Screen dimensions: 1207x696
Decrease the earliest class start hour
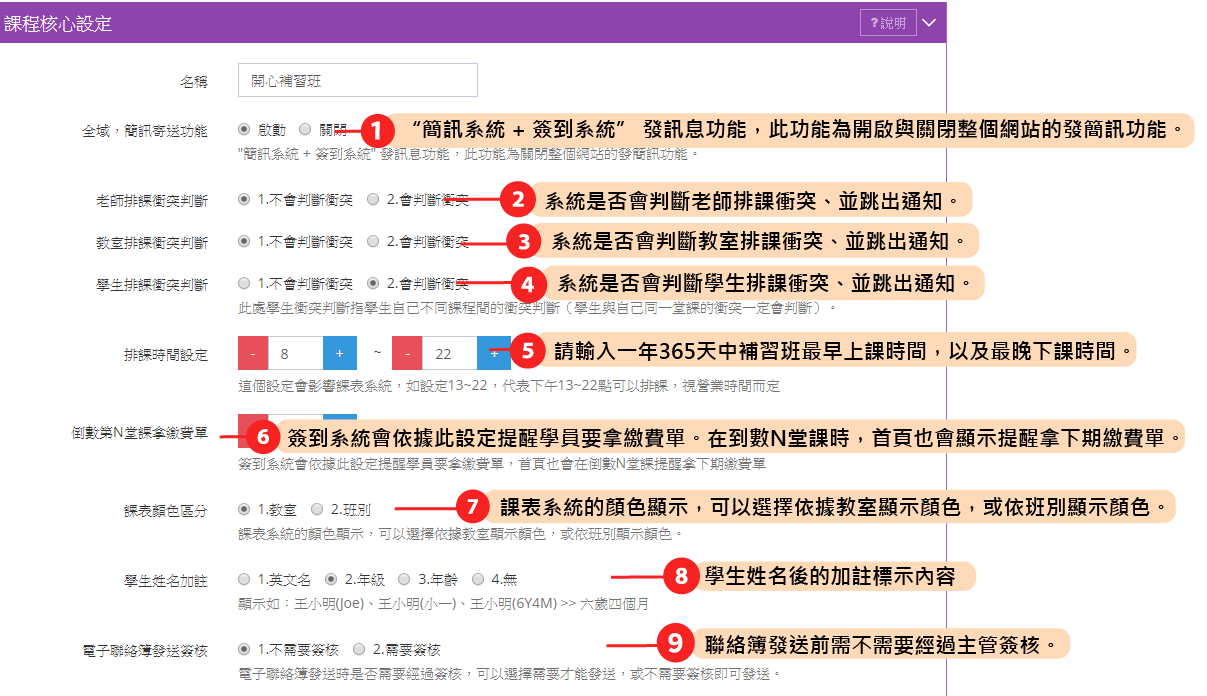click(253, 354)
